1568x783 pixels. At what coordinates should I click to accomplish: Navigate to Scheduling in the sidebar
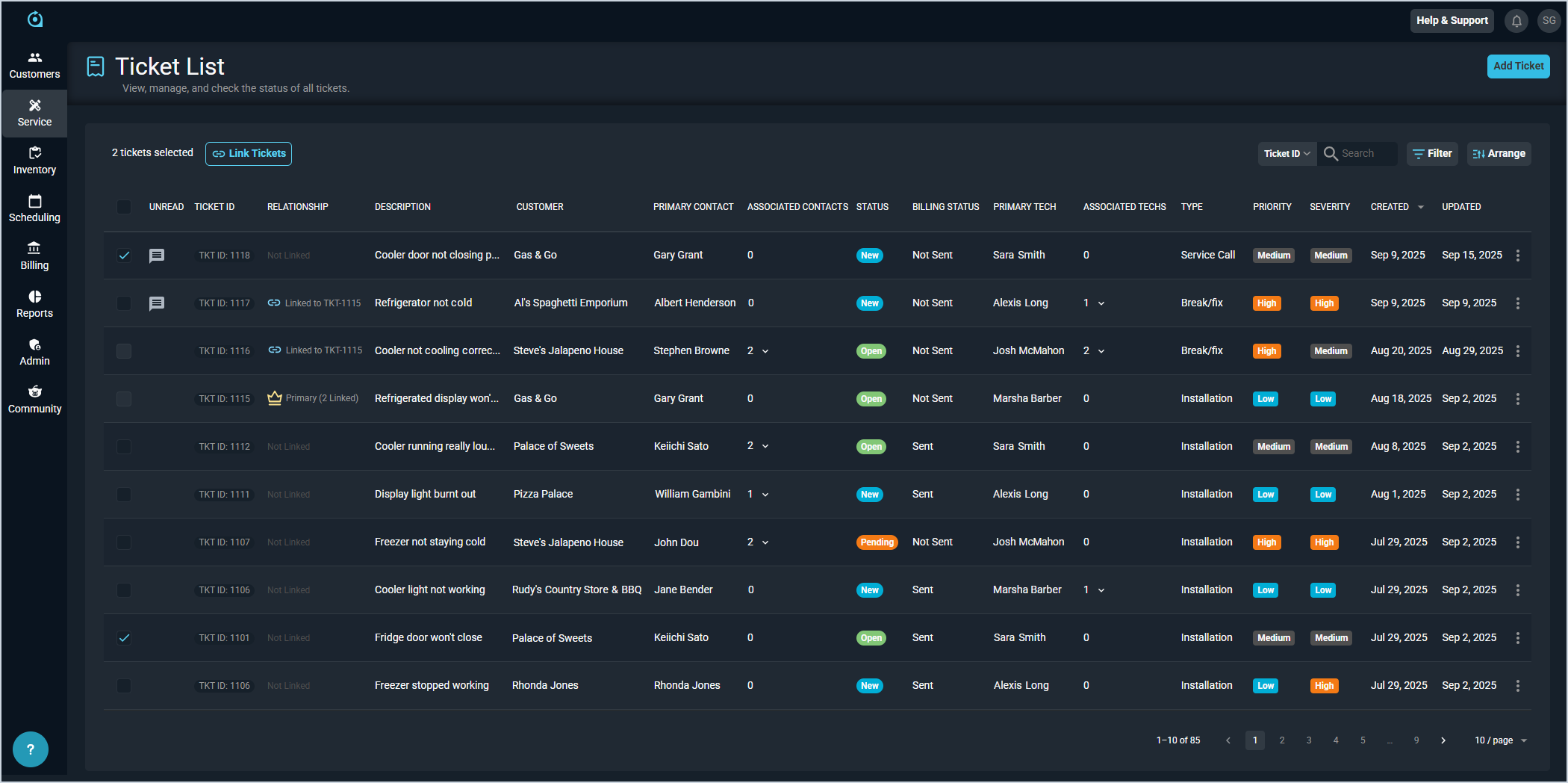point(34,208)
